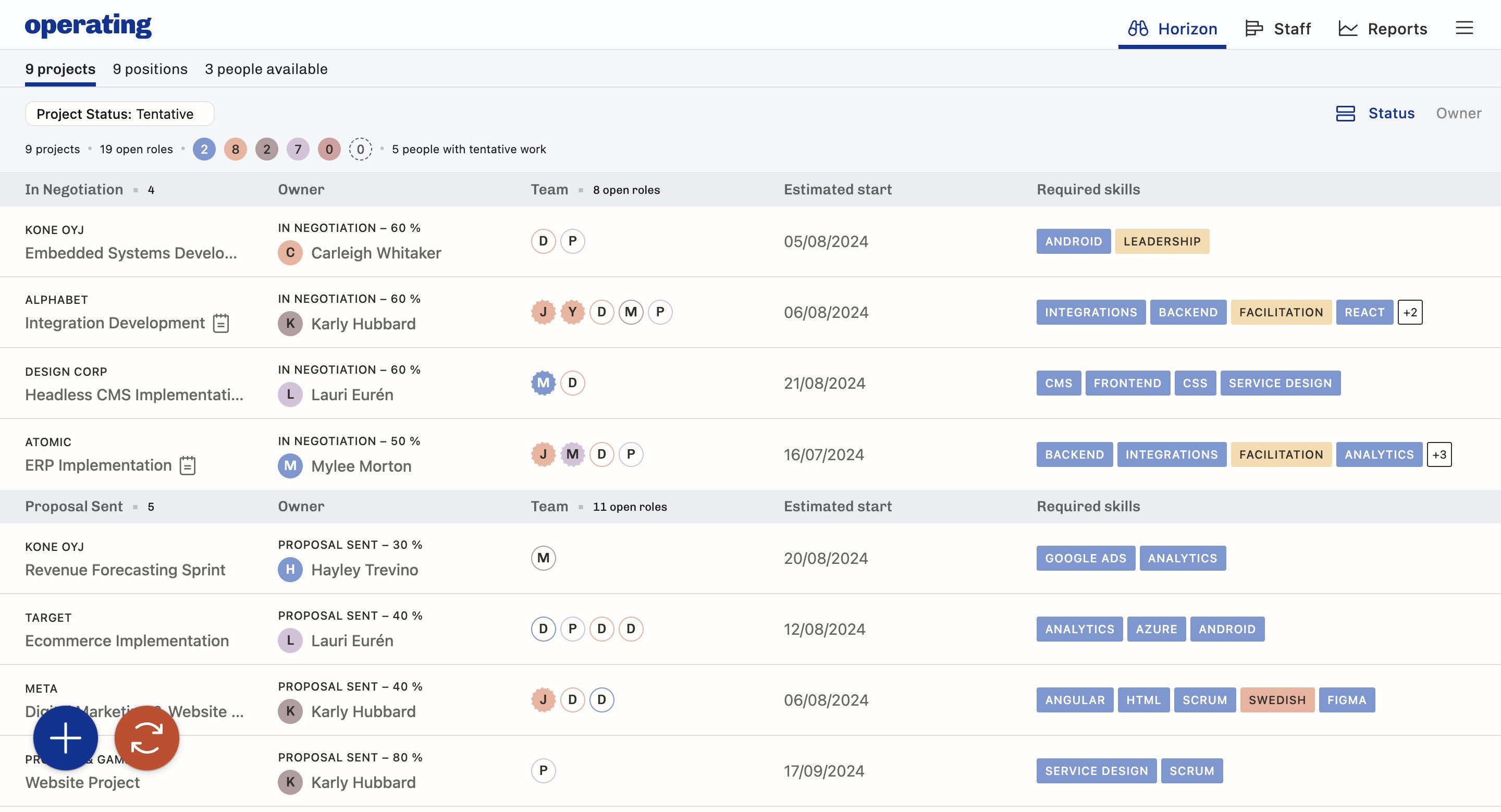
Task: Toggle the dashed empty 0 role circle
Action: point(360,149)
